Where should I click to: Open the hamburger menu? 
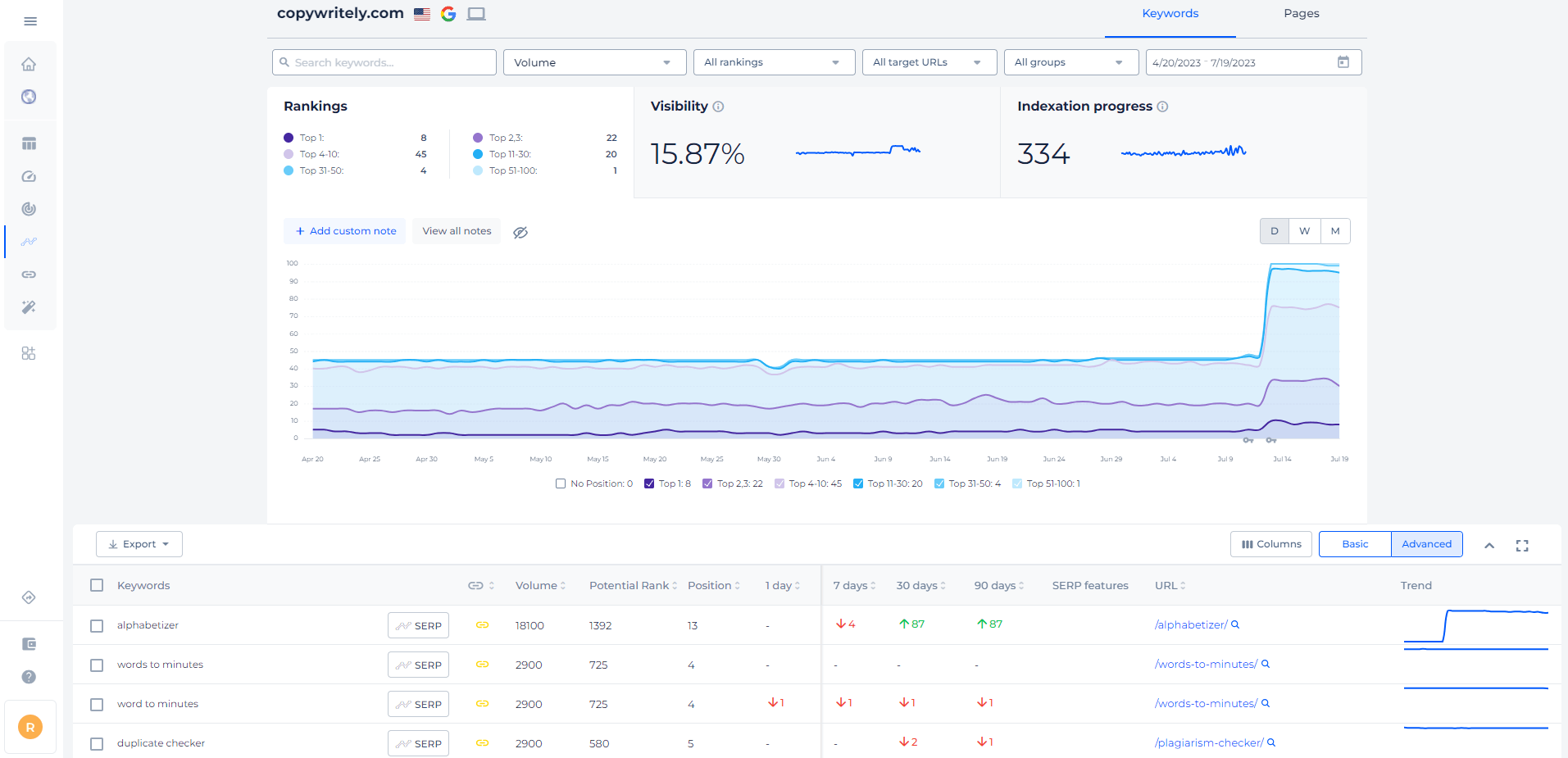click(x=30, y=21)
